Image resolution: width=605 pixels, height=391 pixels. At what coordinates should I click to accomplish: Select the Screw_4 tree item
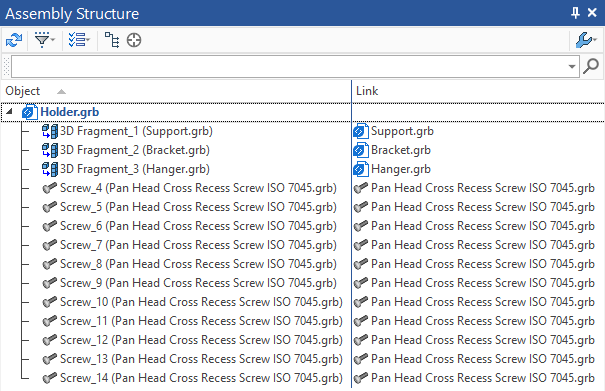coord(198,188)
